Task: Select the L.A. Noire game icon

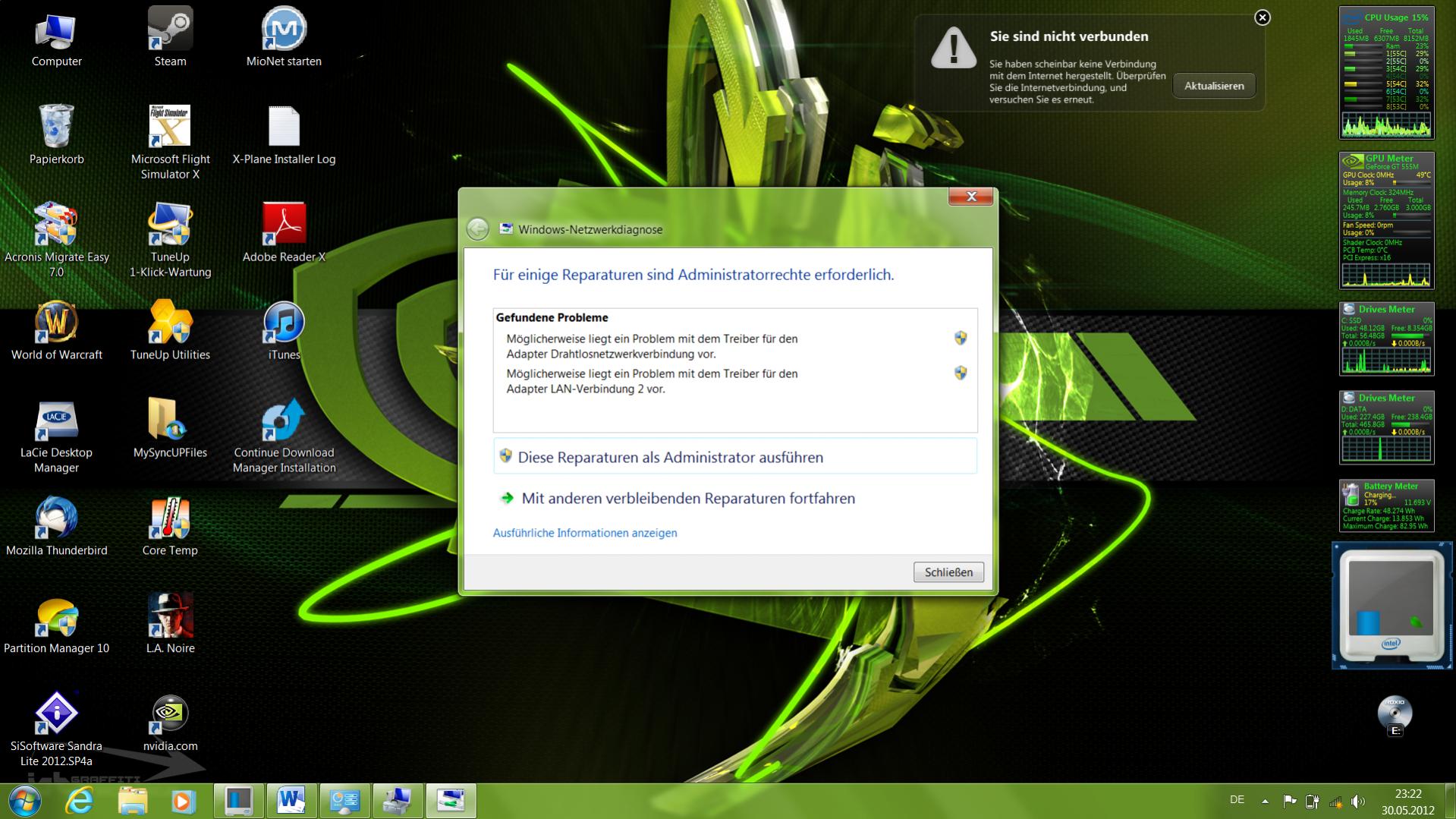Action: [x=170, y=624]
